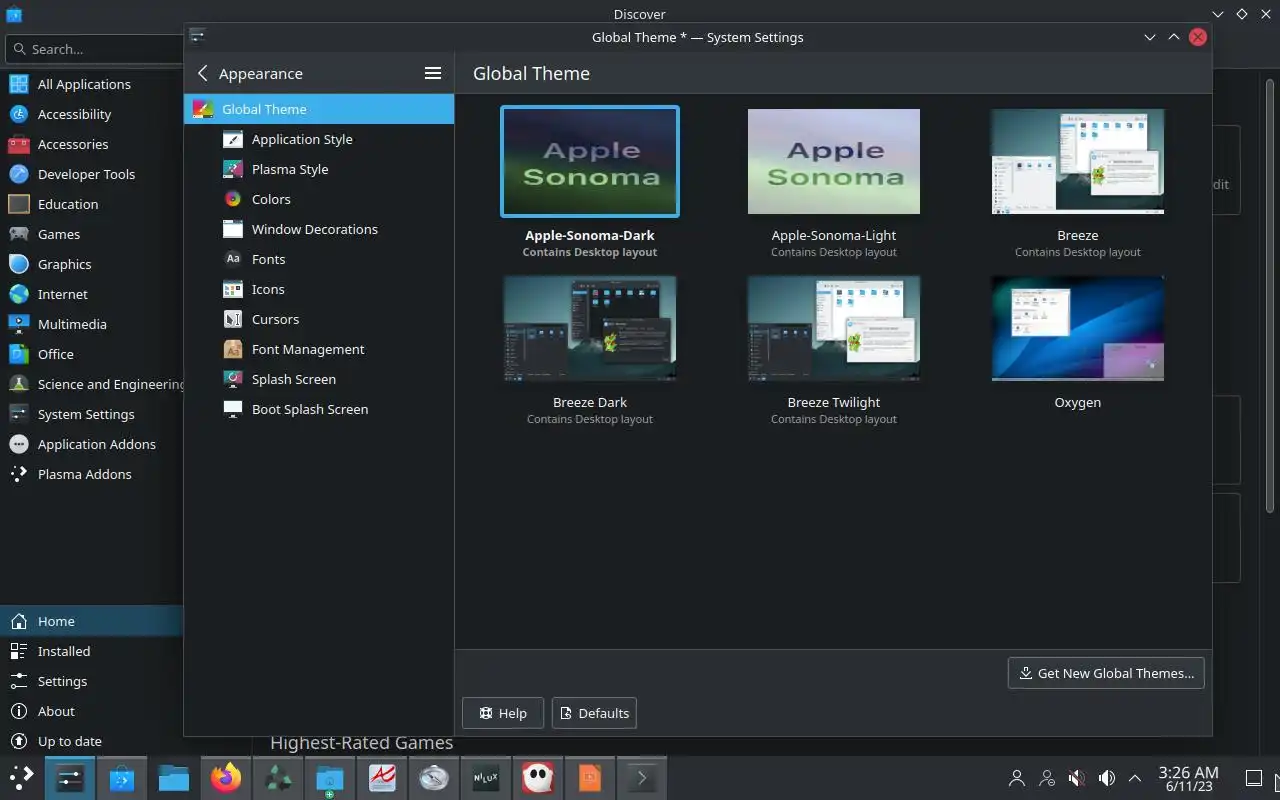The image size is (1280, 800).
Task: Go back from the Appearance section
Action: click(203, 73)
